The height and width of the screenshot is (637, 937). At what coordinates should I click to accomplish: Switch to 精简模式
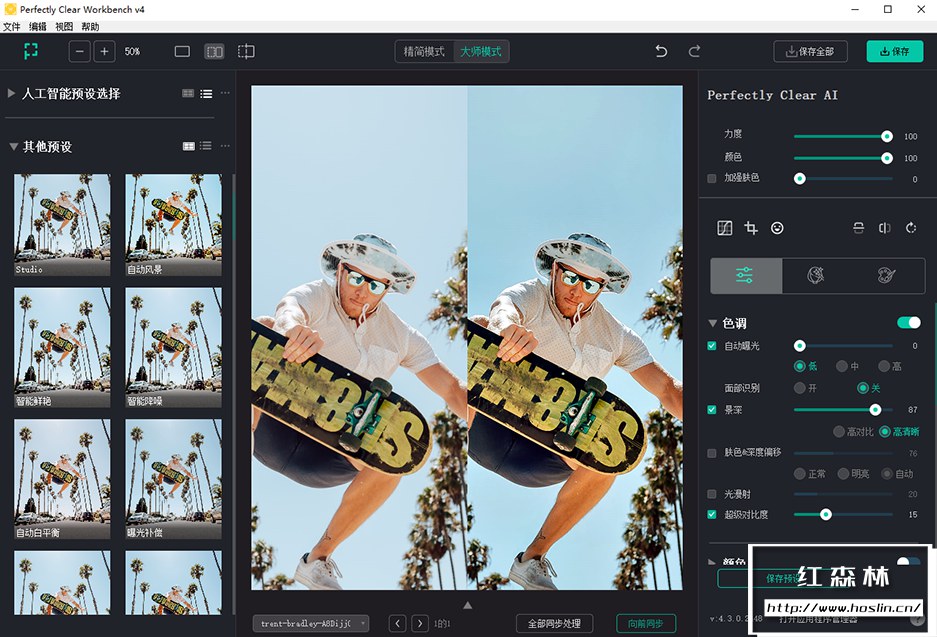[424, 51]
